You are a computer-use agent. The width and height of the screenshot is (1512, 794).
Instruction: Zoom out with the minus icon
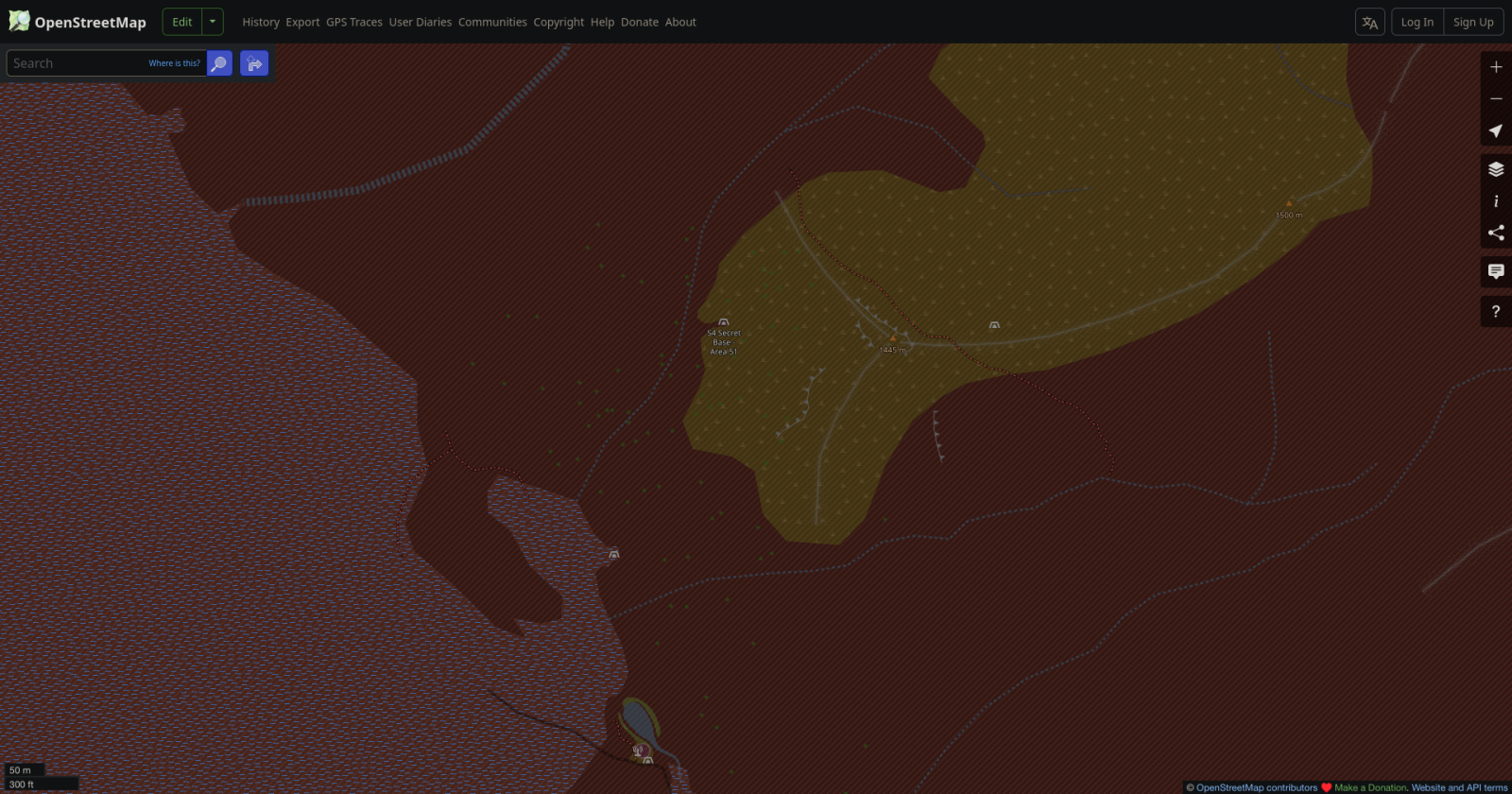point(1495,99)
